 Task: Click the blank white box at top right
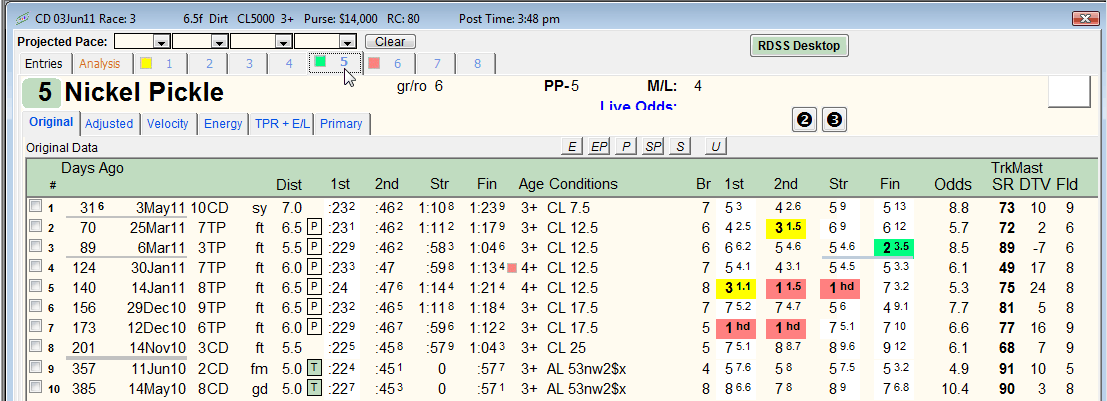click(x=1070, y=92)
